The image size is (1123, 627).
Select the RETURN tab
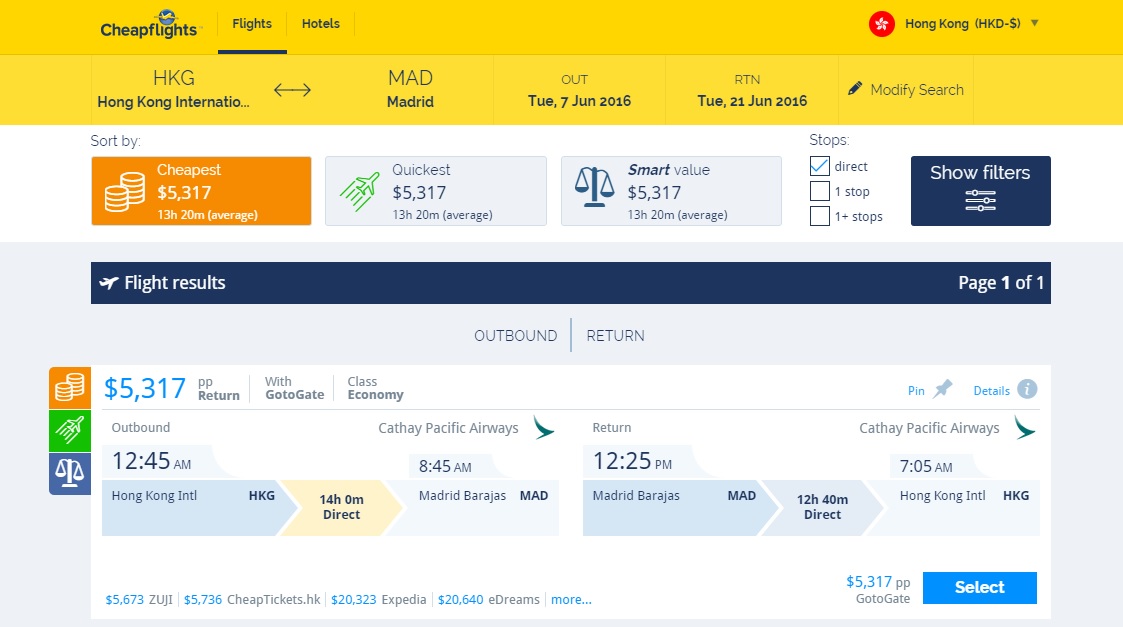pos(615,336)
